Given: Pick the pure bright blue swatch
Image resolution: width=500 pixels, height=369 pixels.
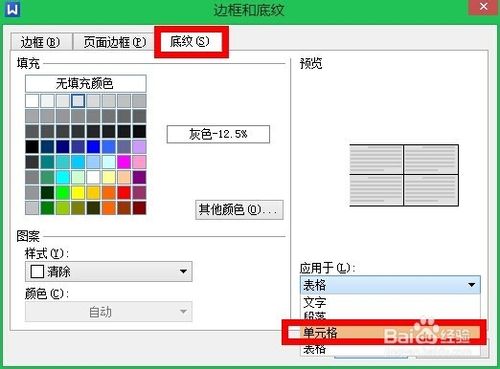Looking at the screenshot, I should pyautogui.click(x=93, y=147).
